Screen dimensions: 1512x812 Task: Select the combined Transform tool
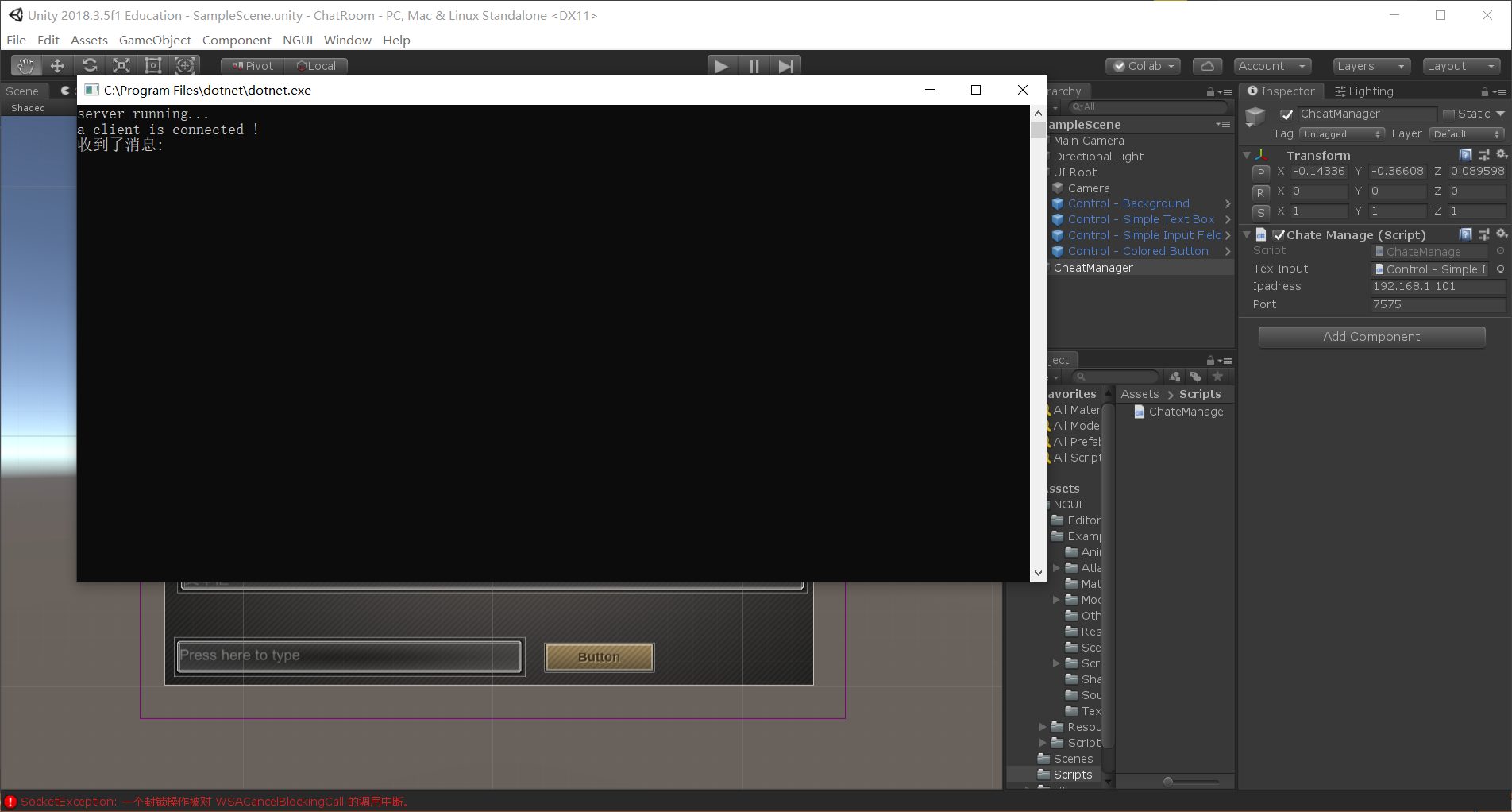tap(184, 66)
